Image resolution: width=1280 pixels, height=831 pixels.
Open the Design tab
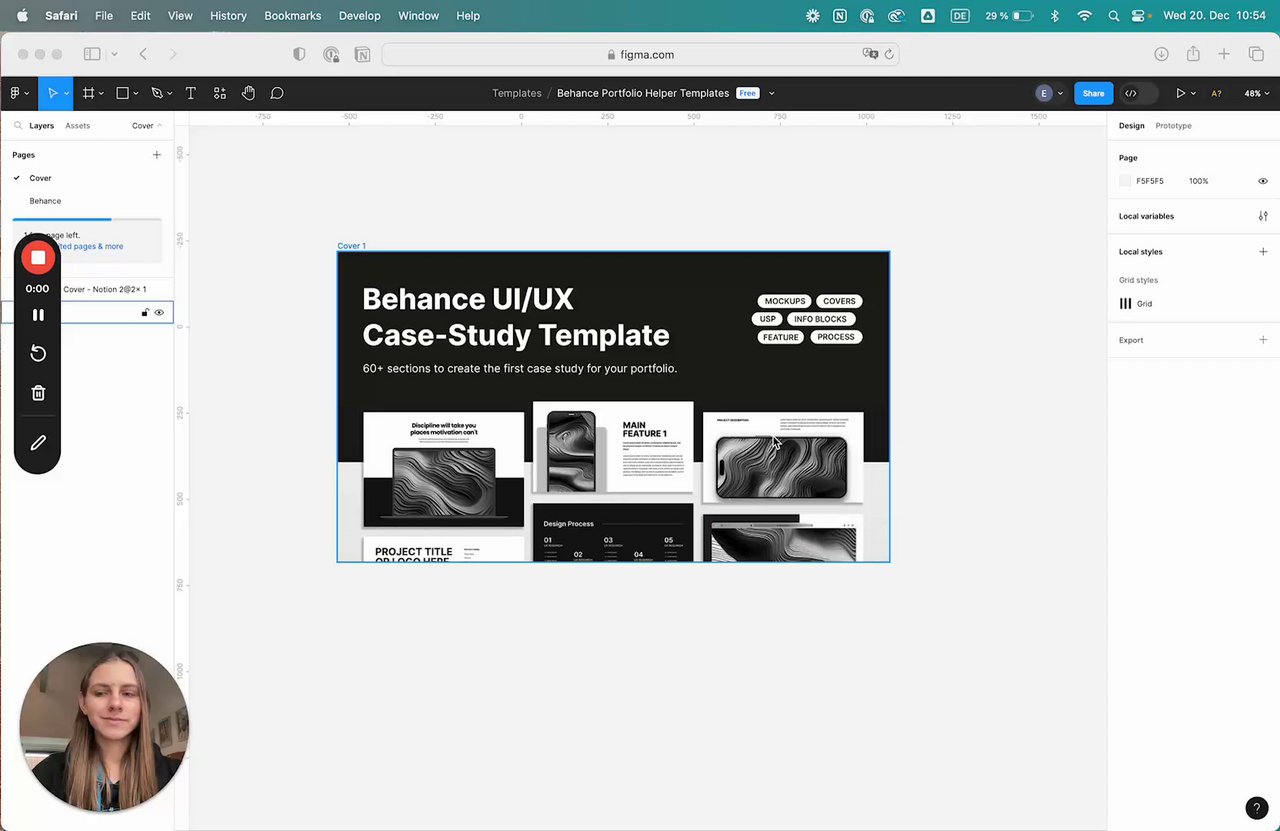[x=1131, y=126]
